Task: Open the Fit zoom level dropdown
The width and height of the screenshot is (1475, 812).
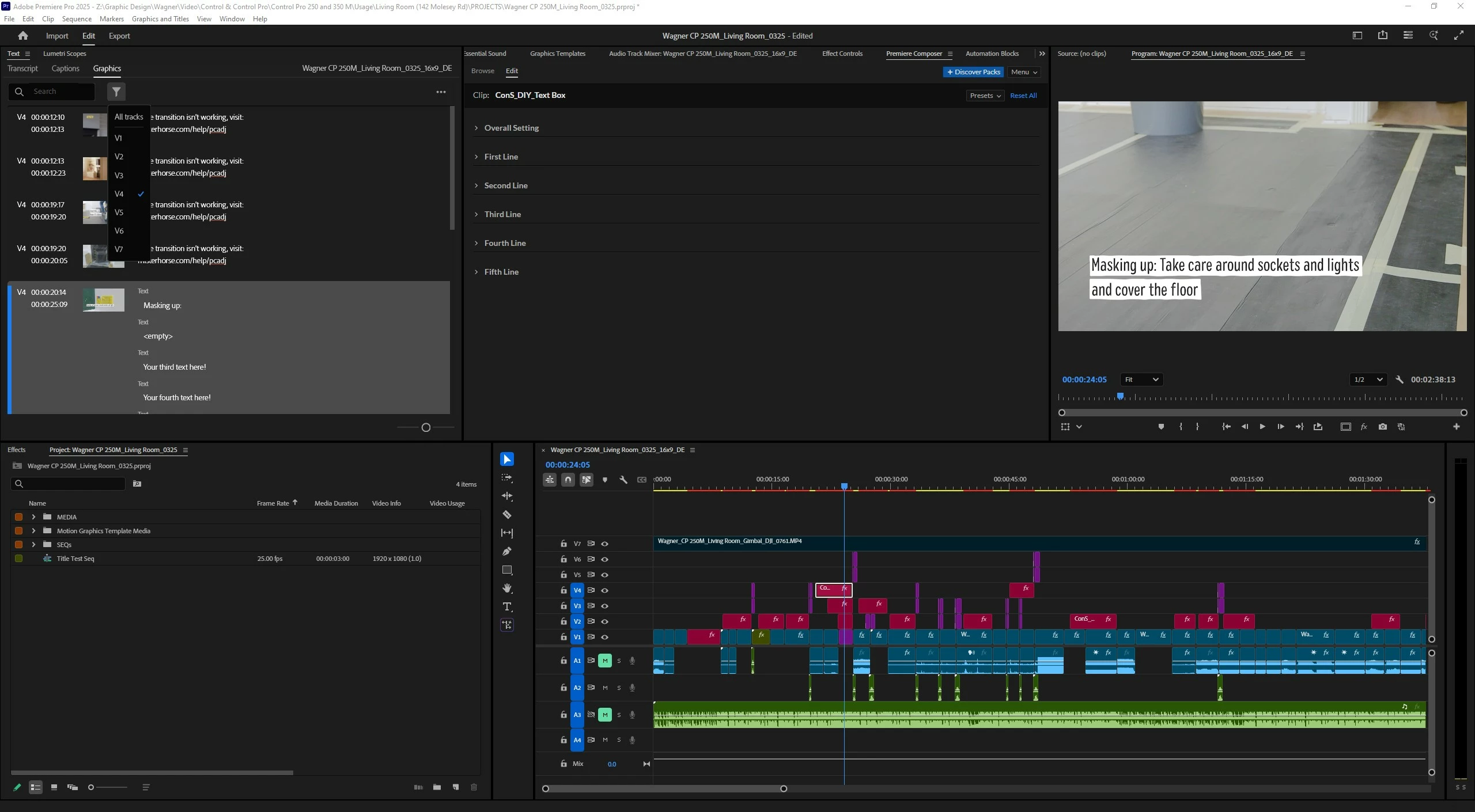Action: [x=1141, y=380]
